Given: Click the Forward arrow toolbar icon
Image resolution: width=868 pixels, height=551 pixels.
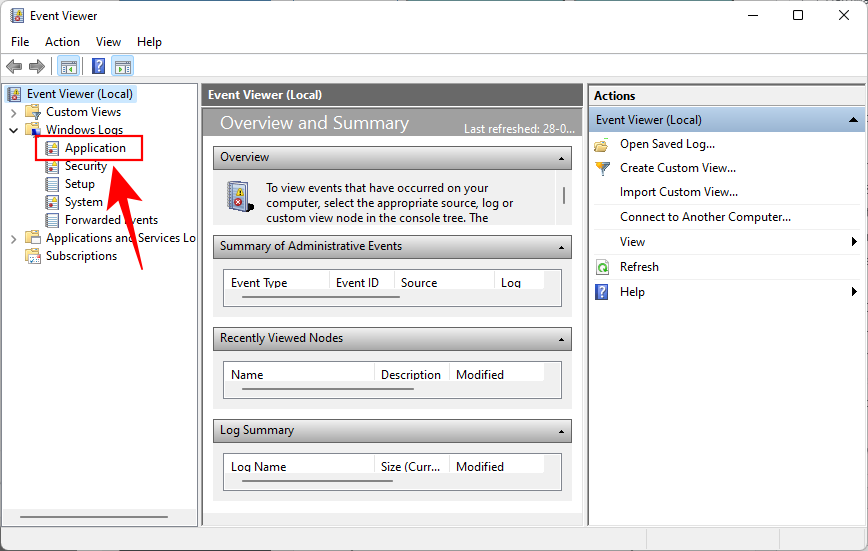Looking at the screenshot, I should [37, 67].
